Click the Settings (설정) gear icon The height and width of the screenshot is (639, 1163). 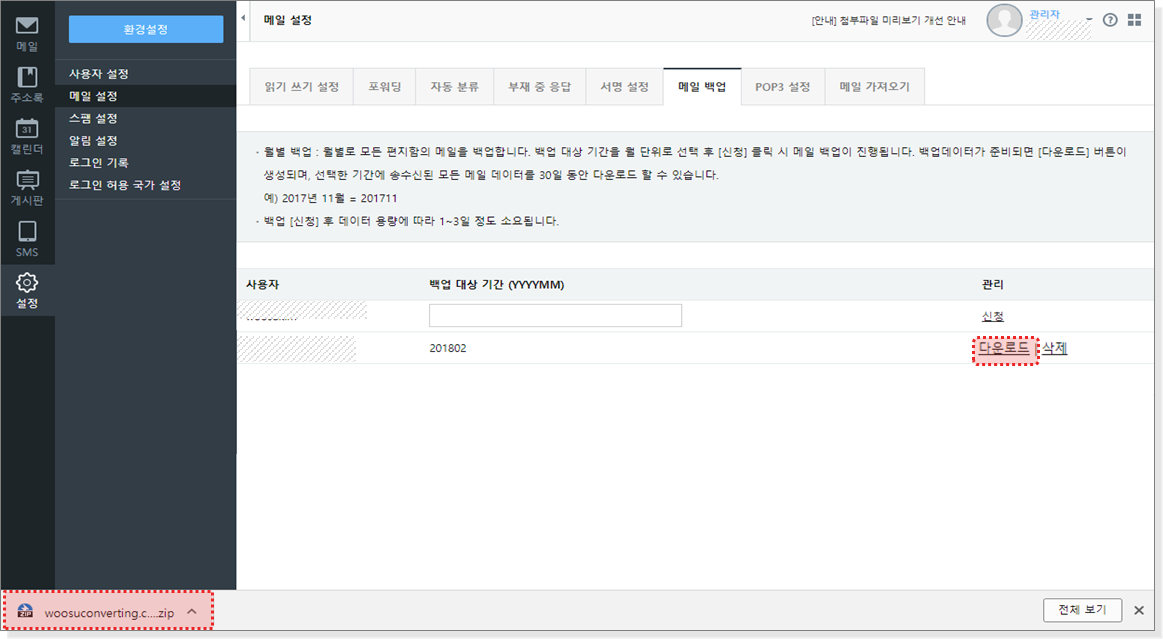point(27,290)
